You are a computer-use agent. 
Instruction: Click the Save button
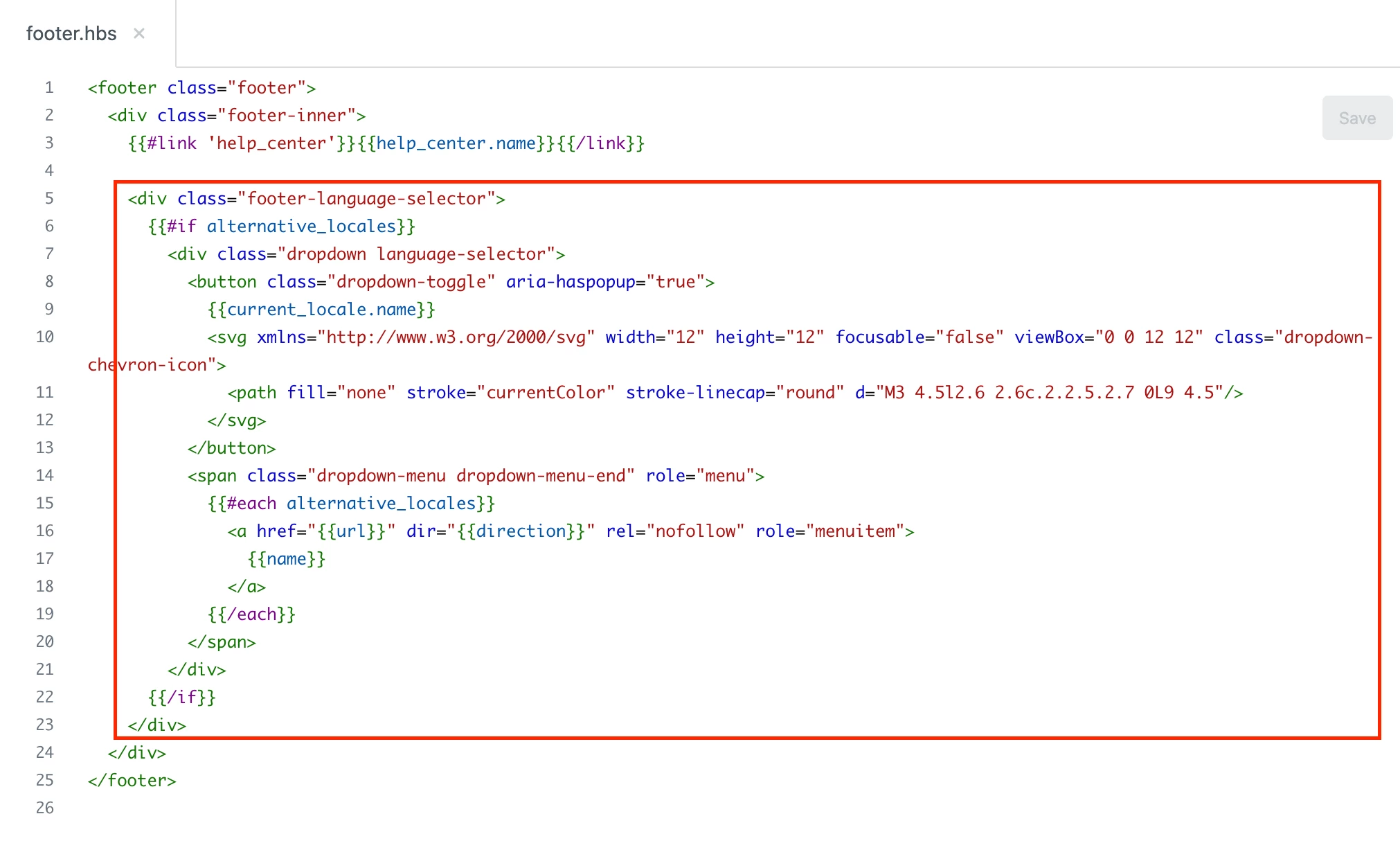pos(1356,118)
